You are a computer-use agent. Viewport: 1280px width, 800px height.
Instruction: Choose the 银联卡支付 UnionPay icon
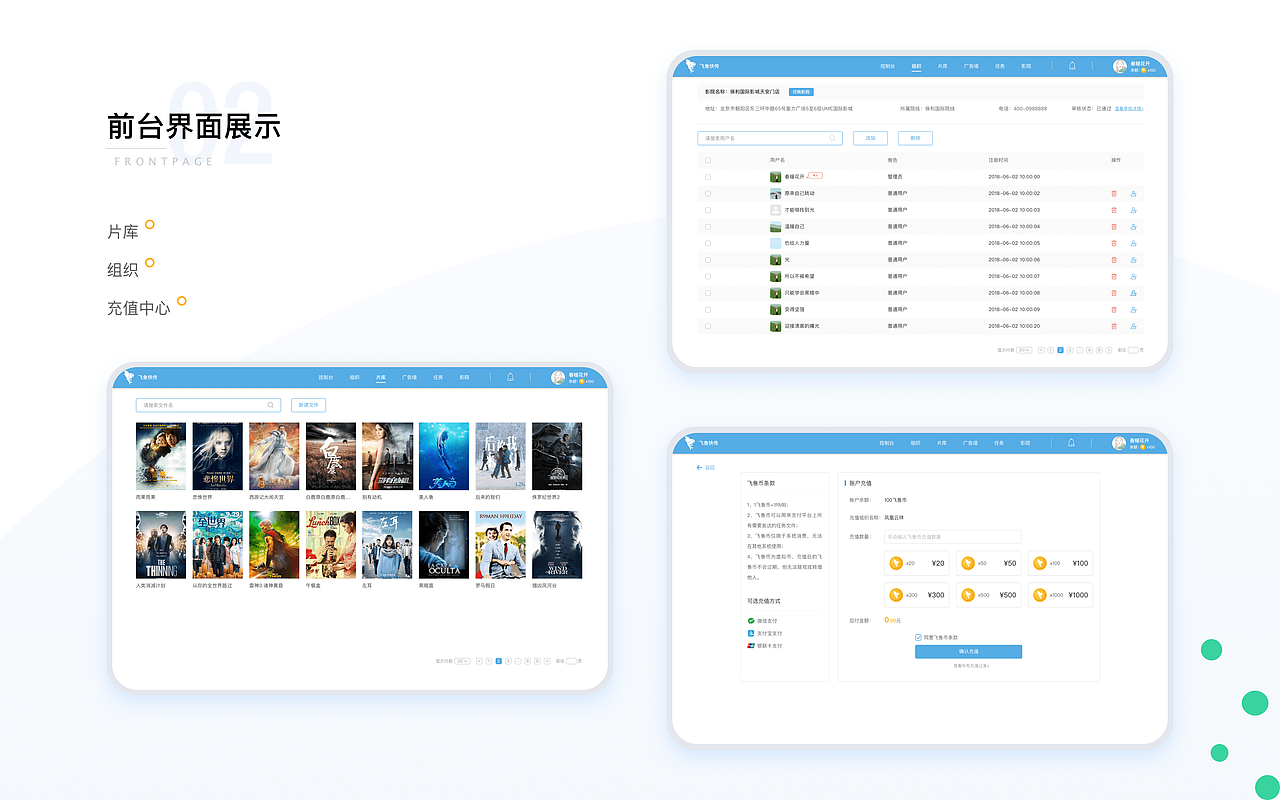pos(751,645)
